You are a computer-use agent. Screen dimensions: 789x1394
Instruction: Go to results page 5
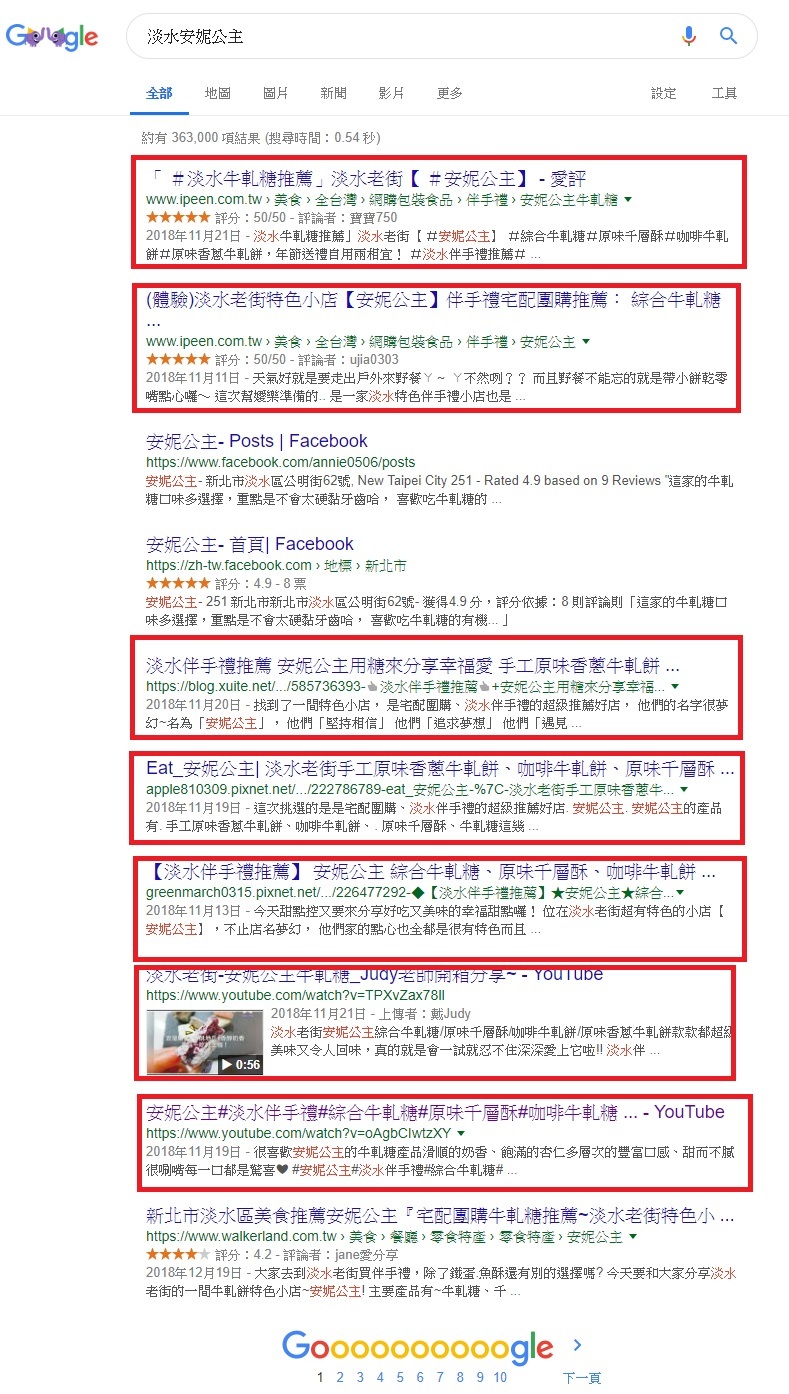point(399,1377)
